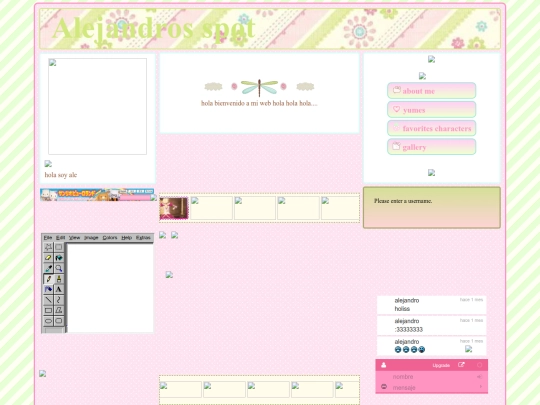540x405 pixels.
Task: Click the circle icon in the chat header
Action: pos(479,365)
